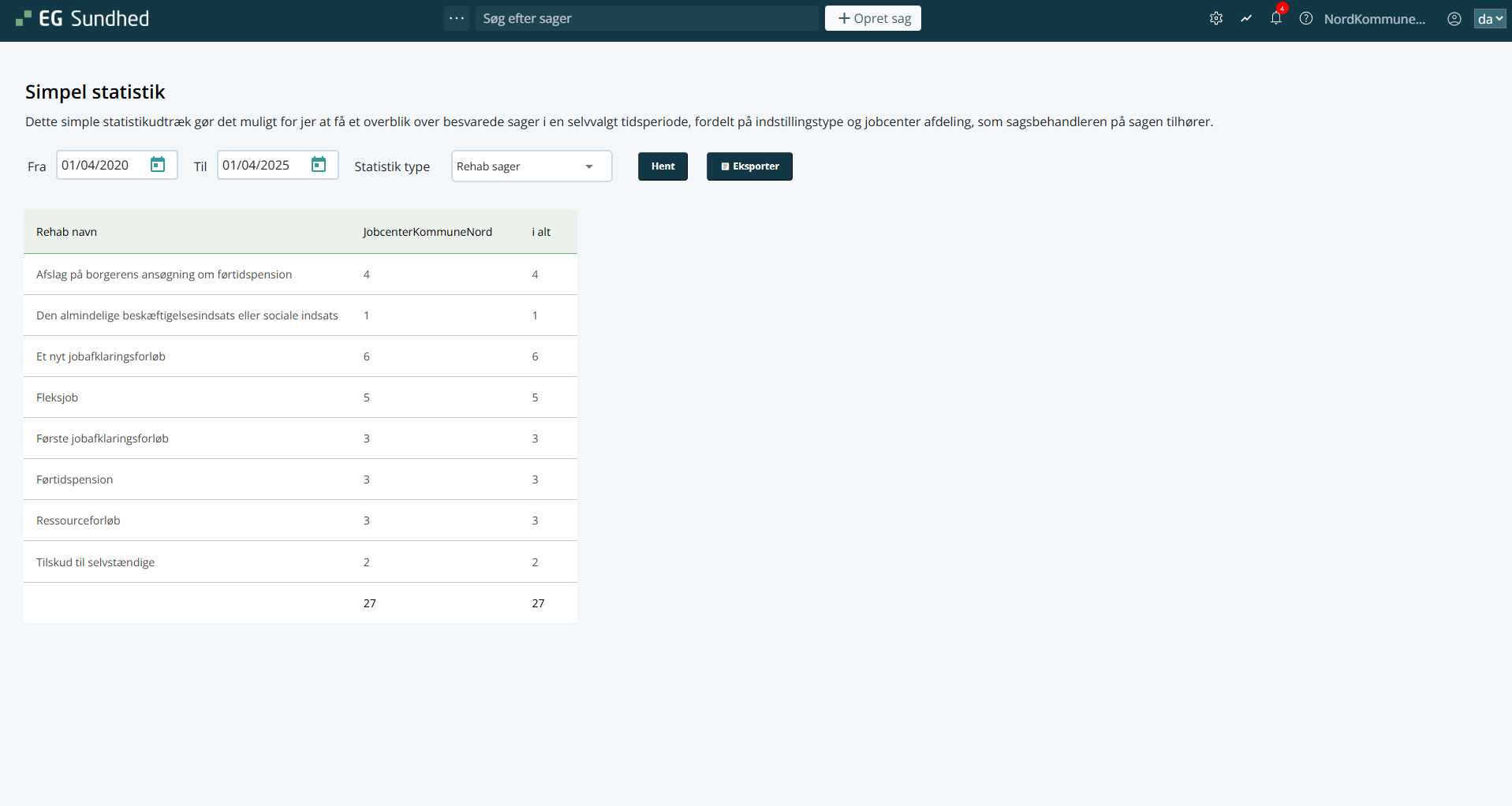Open the user profile icon
The height and width of the screenshot is (806, 1512).
pyautogui.click(x=1454, y=19)
